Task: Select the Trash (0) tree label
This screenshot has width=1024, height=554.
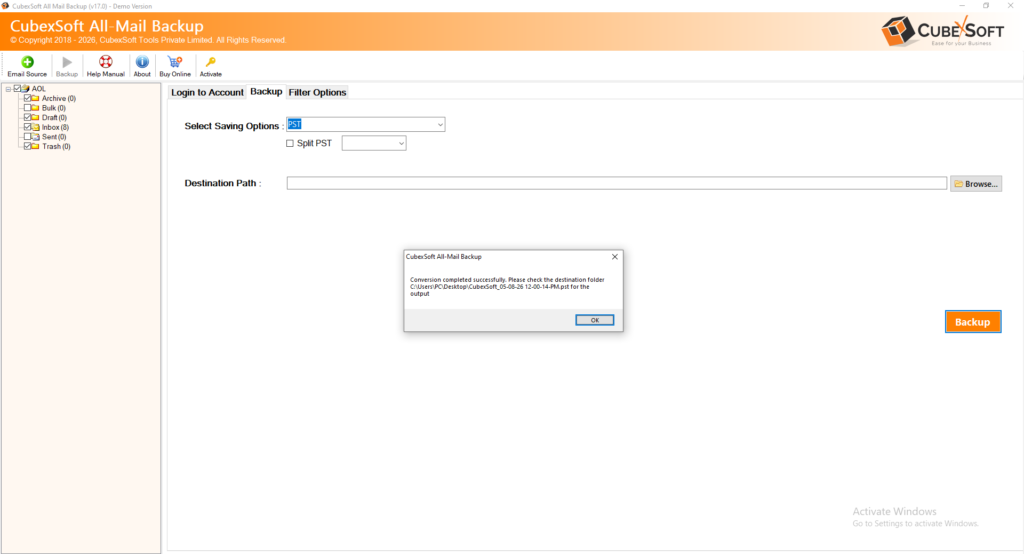Action: (56, 147)
